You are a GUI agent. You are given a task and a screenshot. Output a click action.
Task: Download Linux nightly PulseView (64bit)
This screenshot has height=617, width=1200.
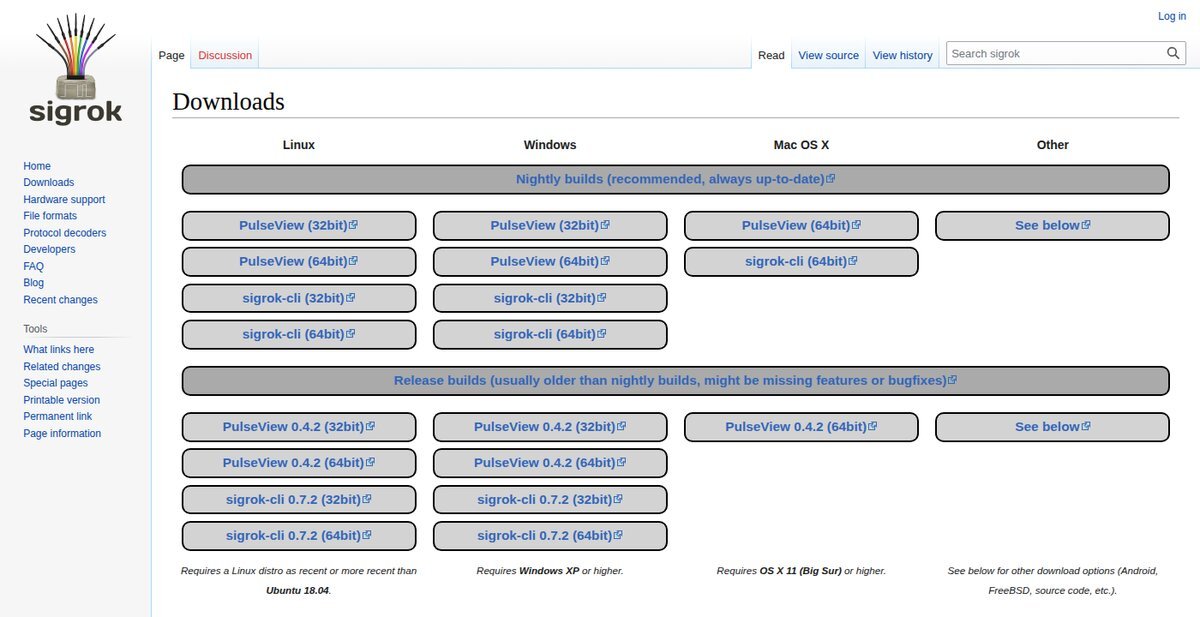click(x=298, y=261)
